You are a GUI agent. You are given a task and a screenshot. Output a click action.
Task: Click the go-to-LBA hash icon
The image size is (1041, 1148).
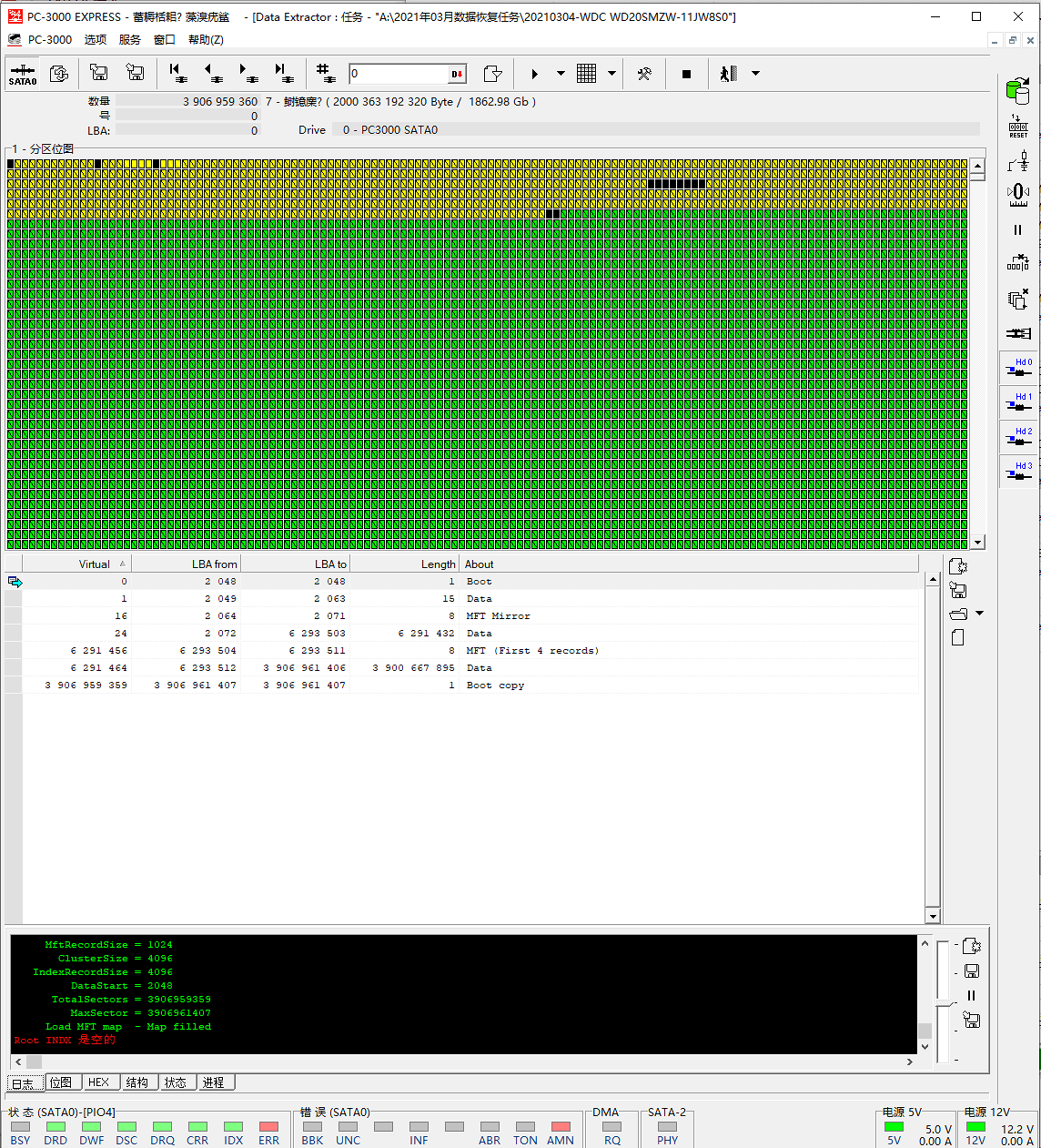tap(325, 73)
